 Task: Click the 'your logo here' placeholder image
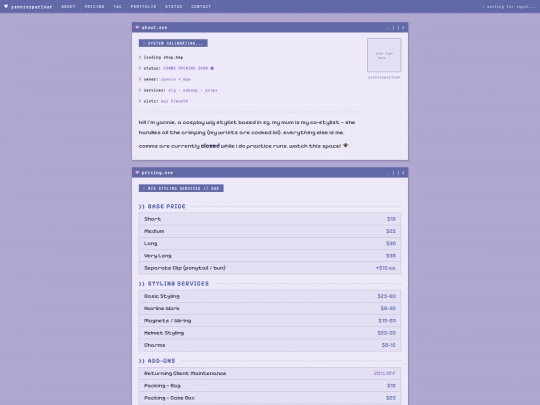384,55
